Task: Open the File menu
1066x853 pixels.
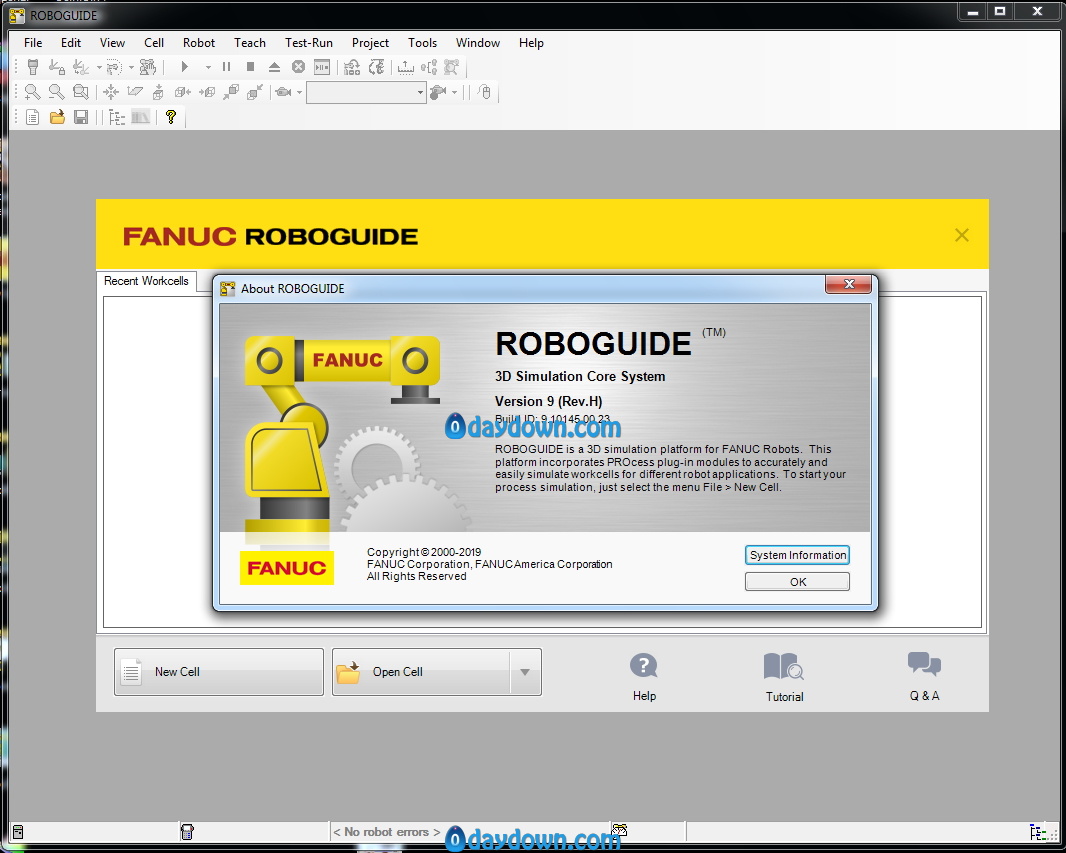Action: click(33, 43)
